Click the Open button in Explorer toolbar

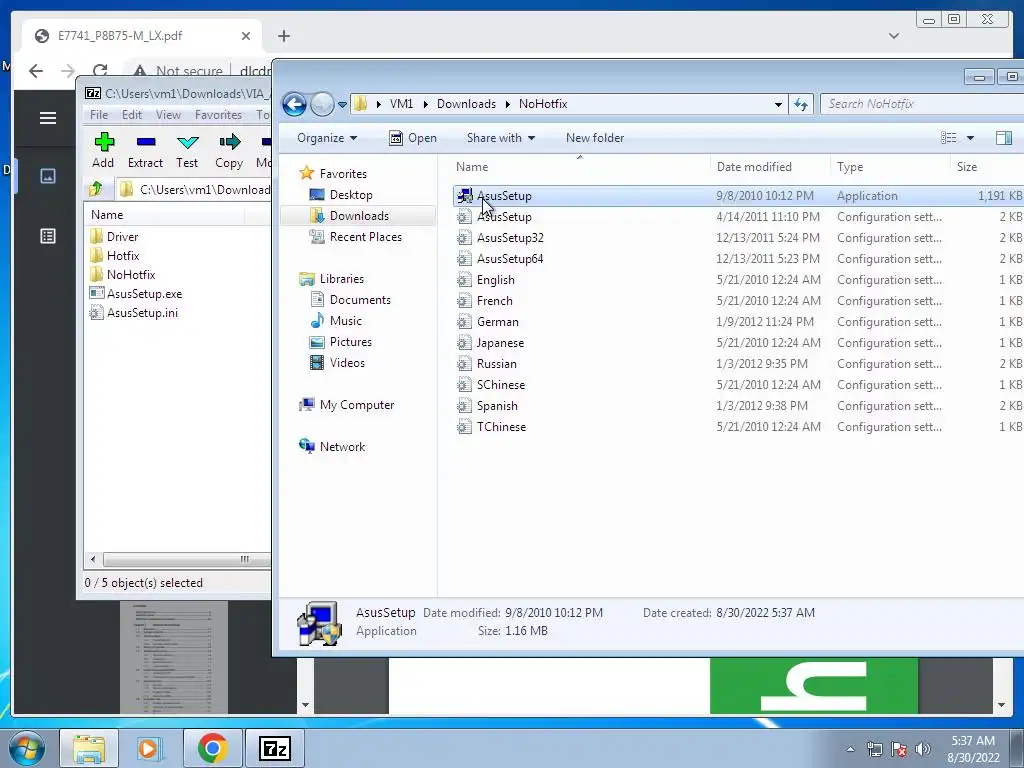point(413,138)
